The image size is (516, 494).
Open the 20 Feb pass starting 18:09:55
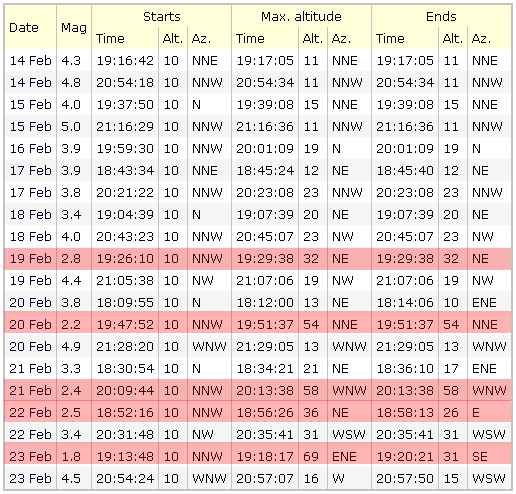[x=30, y=303]
